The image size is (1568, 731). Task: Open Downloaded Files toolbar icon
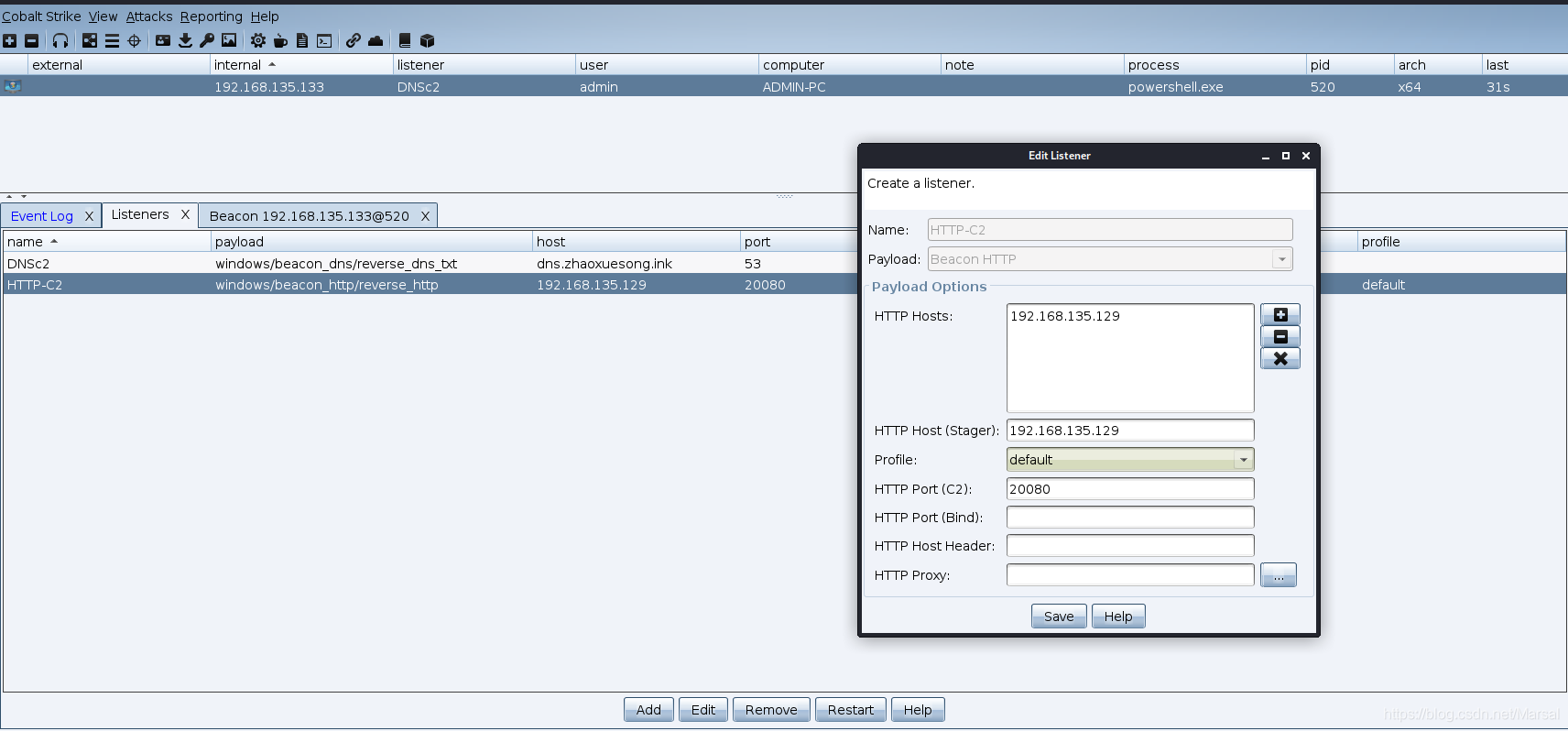click(x=185, y=40)
